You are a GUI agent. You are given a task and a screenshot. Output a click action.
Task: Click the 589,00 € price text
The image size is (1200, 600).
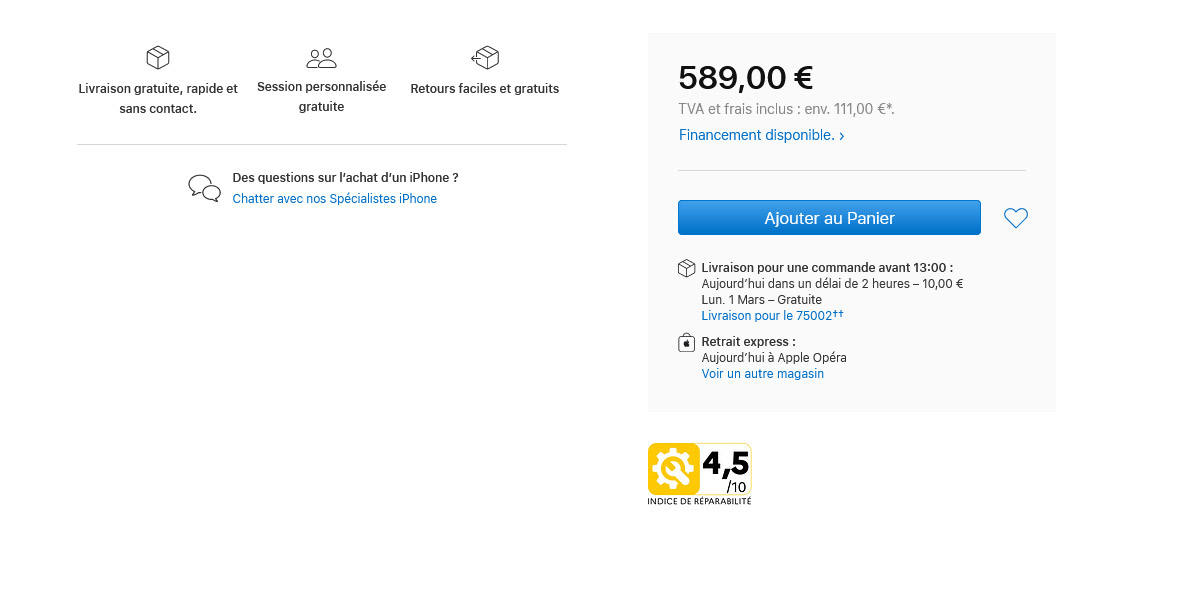click(745, 77)
